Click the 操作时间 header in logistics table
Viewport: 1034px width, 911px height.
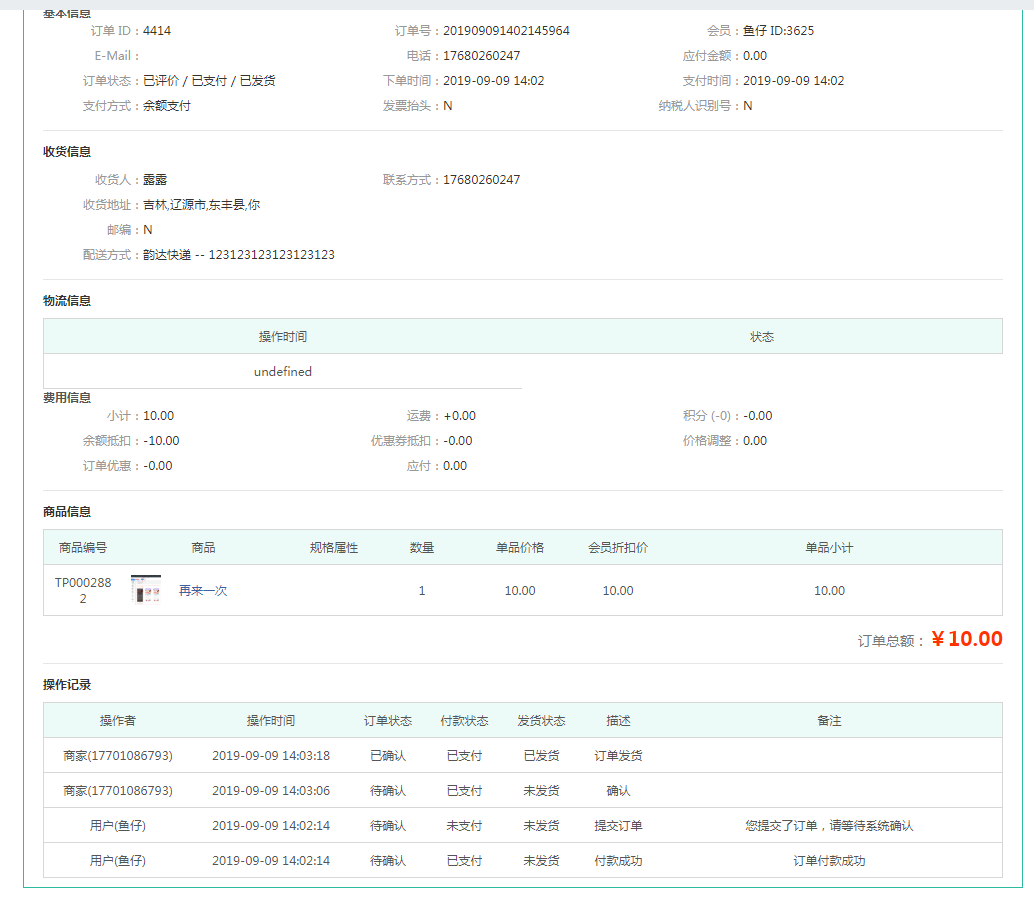coord(283,337)
